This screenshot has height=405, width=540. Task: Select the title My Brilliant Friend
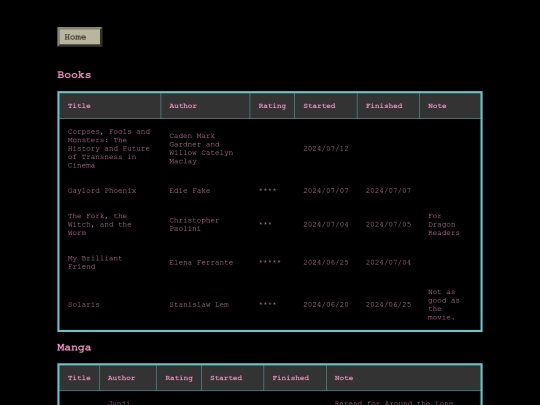[95, 262]
